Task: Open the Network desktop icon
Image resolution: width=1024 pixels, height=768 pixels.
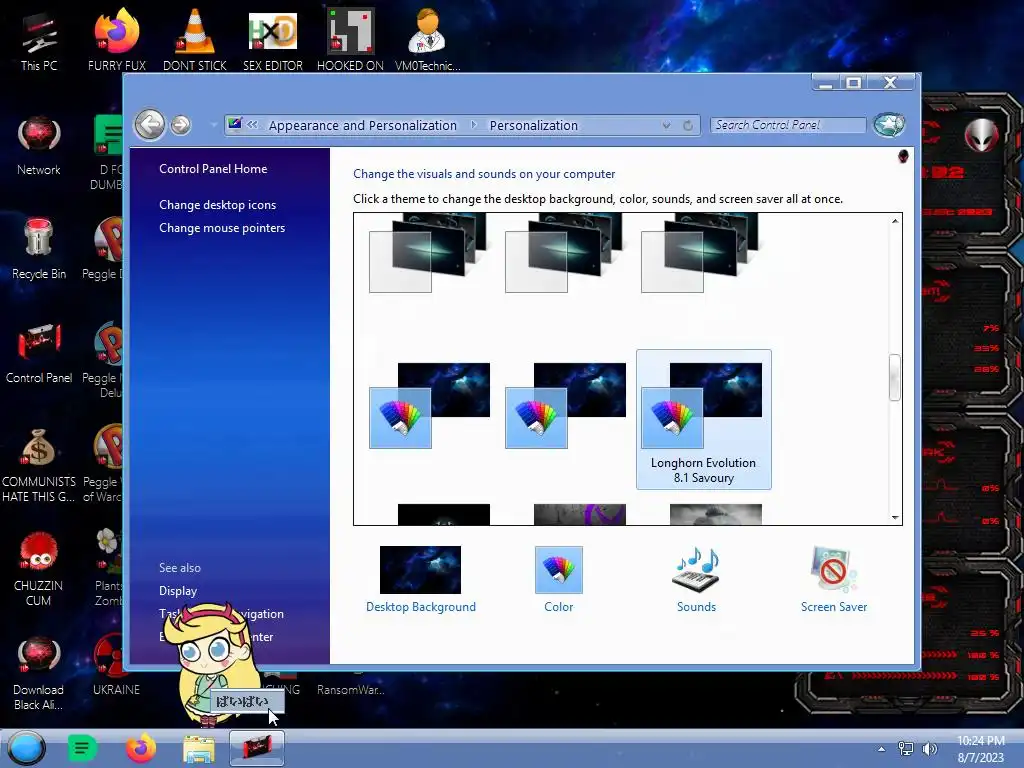Action: coord(39,145)
